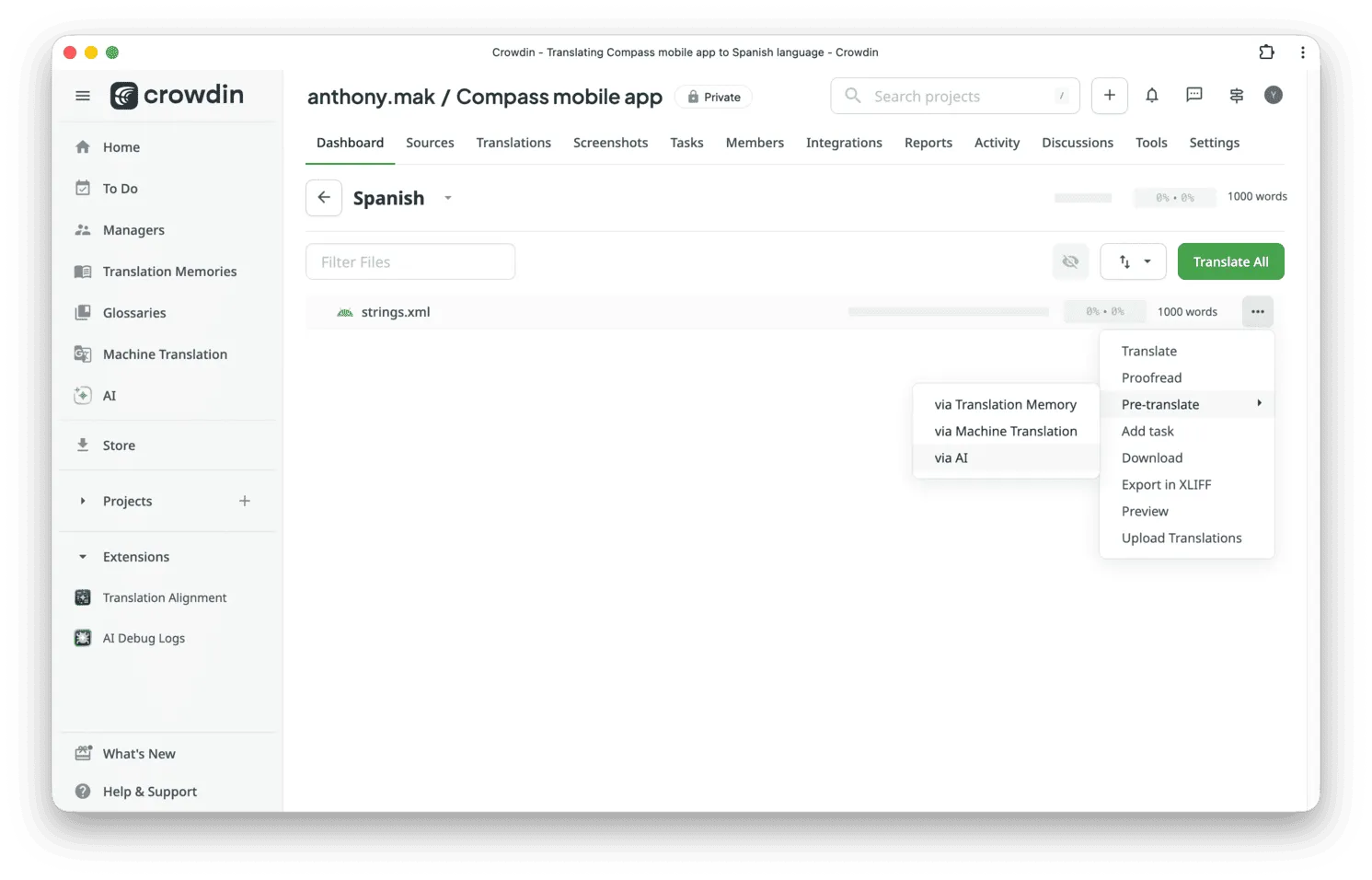Select Pre-translate via Machine Translation

pyautogui.click(x=1005, y=431)
